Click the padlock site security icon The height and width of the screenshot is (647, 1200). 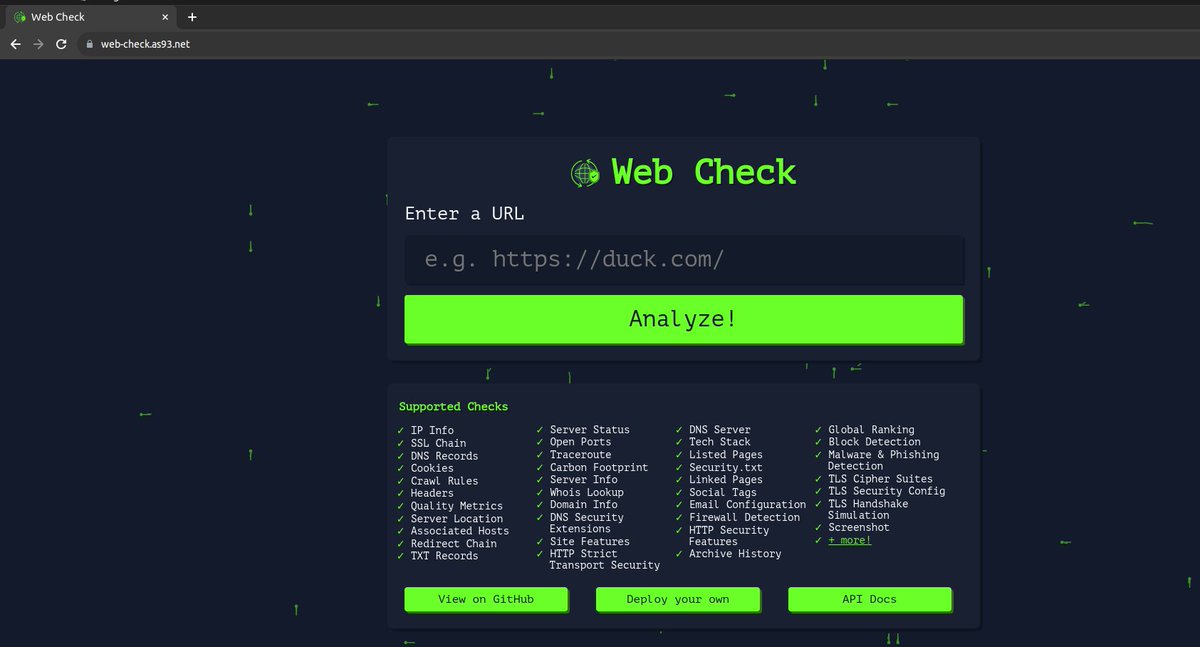tap(89, 44)
